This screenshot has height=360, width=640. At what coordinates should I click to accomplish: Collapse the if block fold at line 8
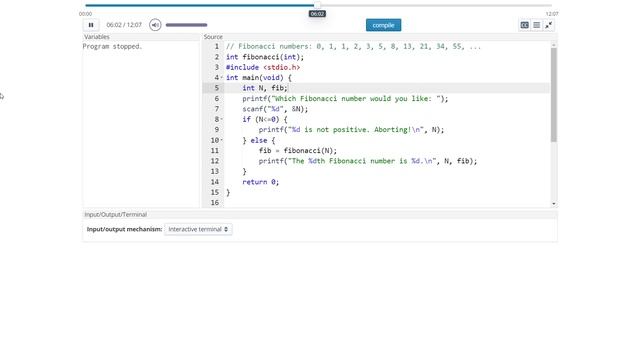222,119
